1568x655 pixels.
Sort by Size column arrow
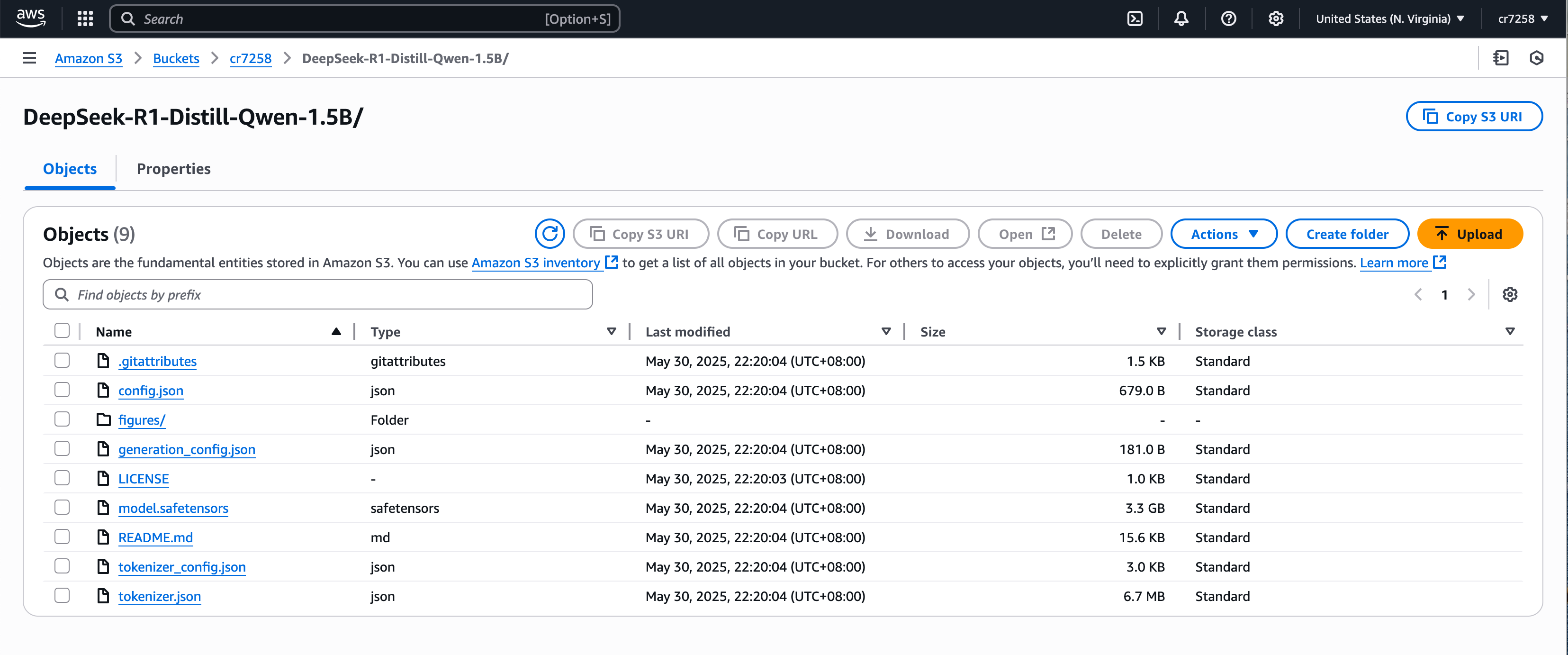click(1162, 331)
